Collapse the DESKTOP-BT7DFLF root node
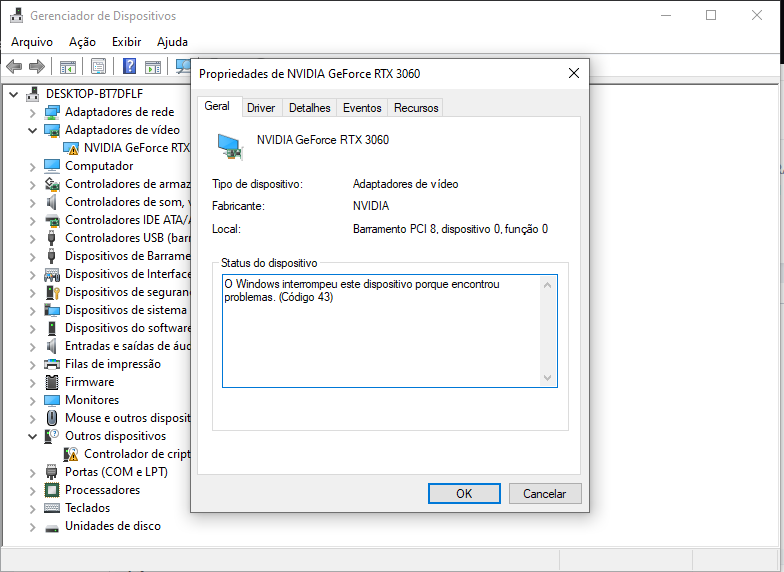The image size is (784, 572). point(14,94)
